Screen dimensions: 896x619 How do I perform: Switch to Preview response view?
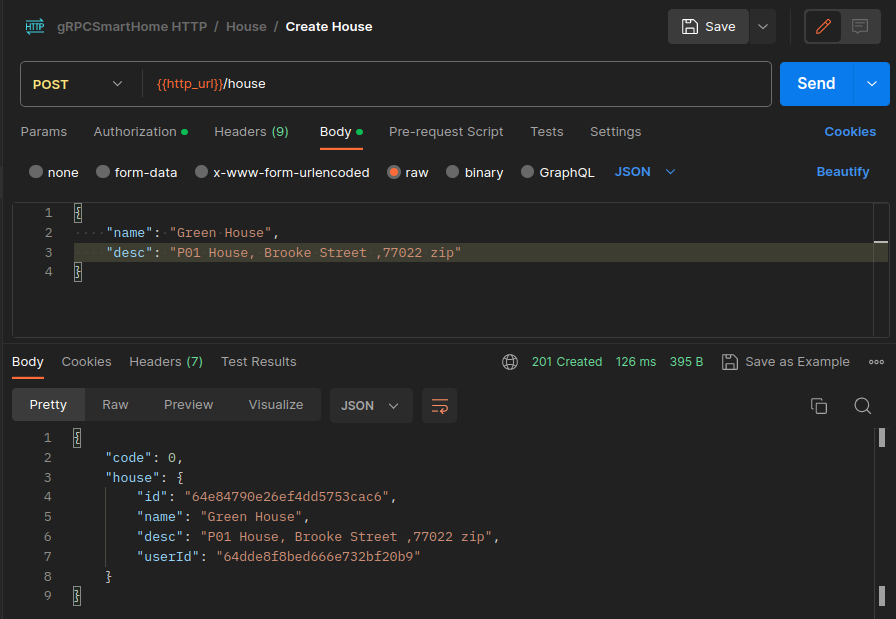[188, 405]
